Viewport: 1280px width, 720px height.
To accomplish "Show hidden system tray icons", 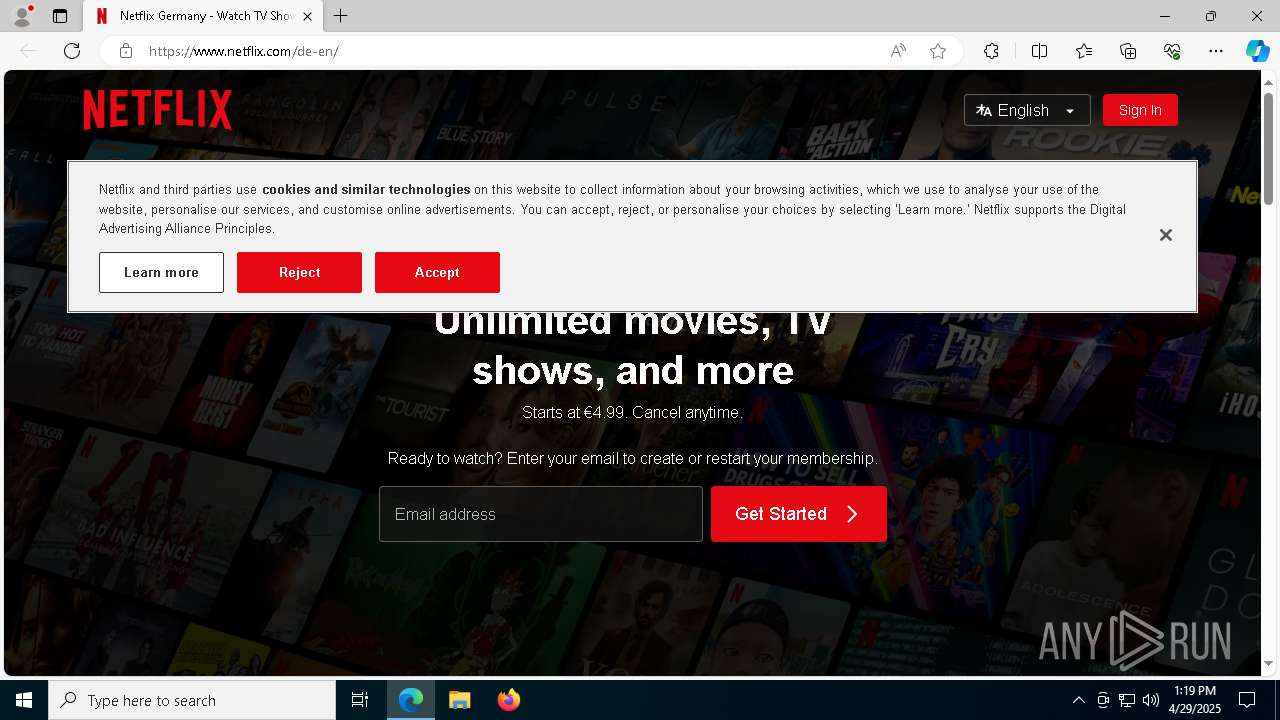I will coord(1078,700).
